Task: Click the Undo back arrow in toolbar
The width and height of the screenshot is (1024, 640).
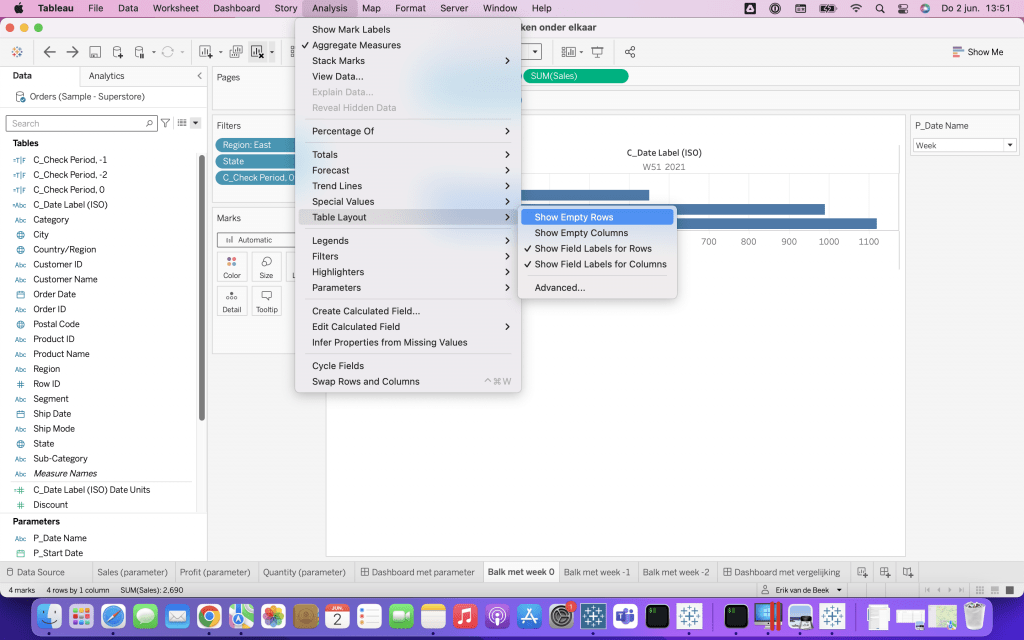Action: pyautogui.click(x=49, y=52)
